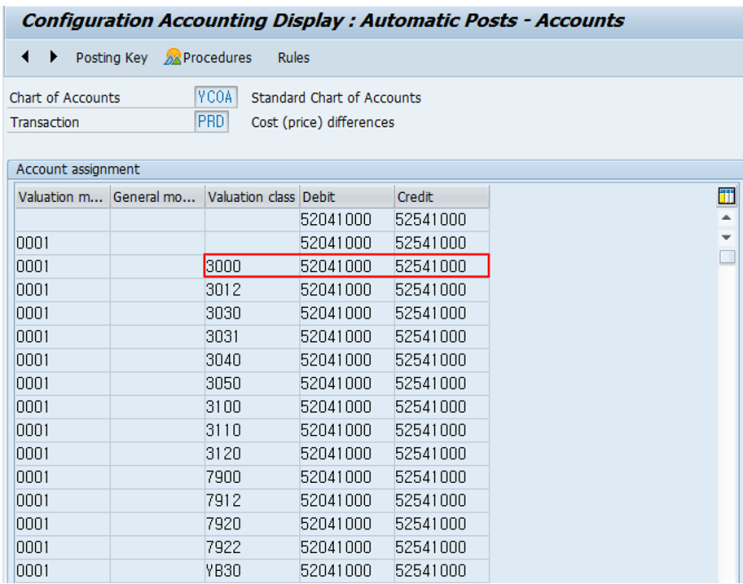Click the Chart of Accounts field YCOA
The image size is (743, 584).
[216, 97]
